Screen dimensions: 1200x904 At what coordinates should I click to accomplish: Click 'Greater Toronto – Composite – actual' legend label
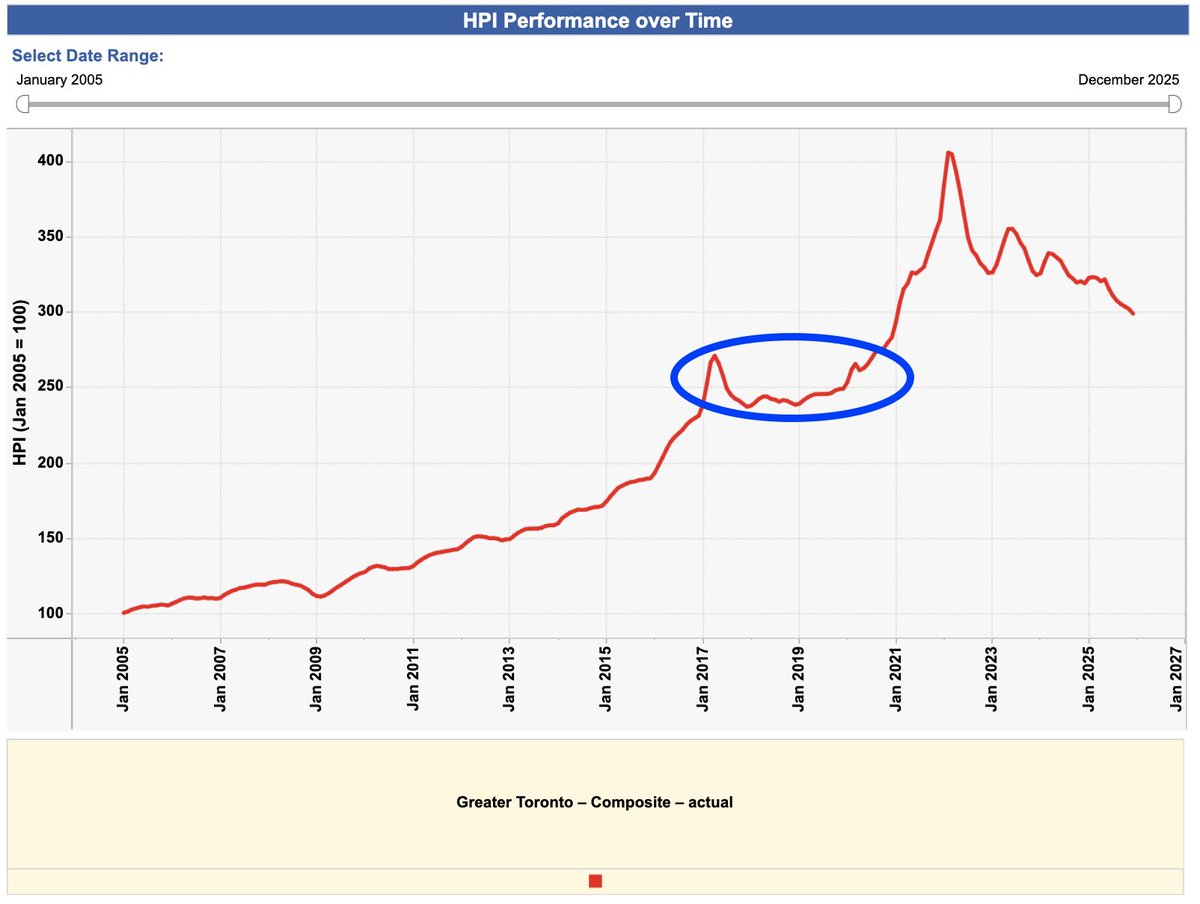[x=595, y=802]
